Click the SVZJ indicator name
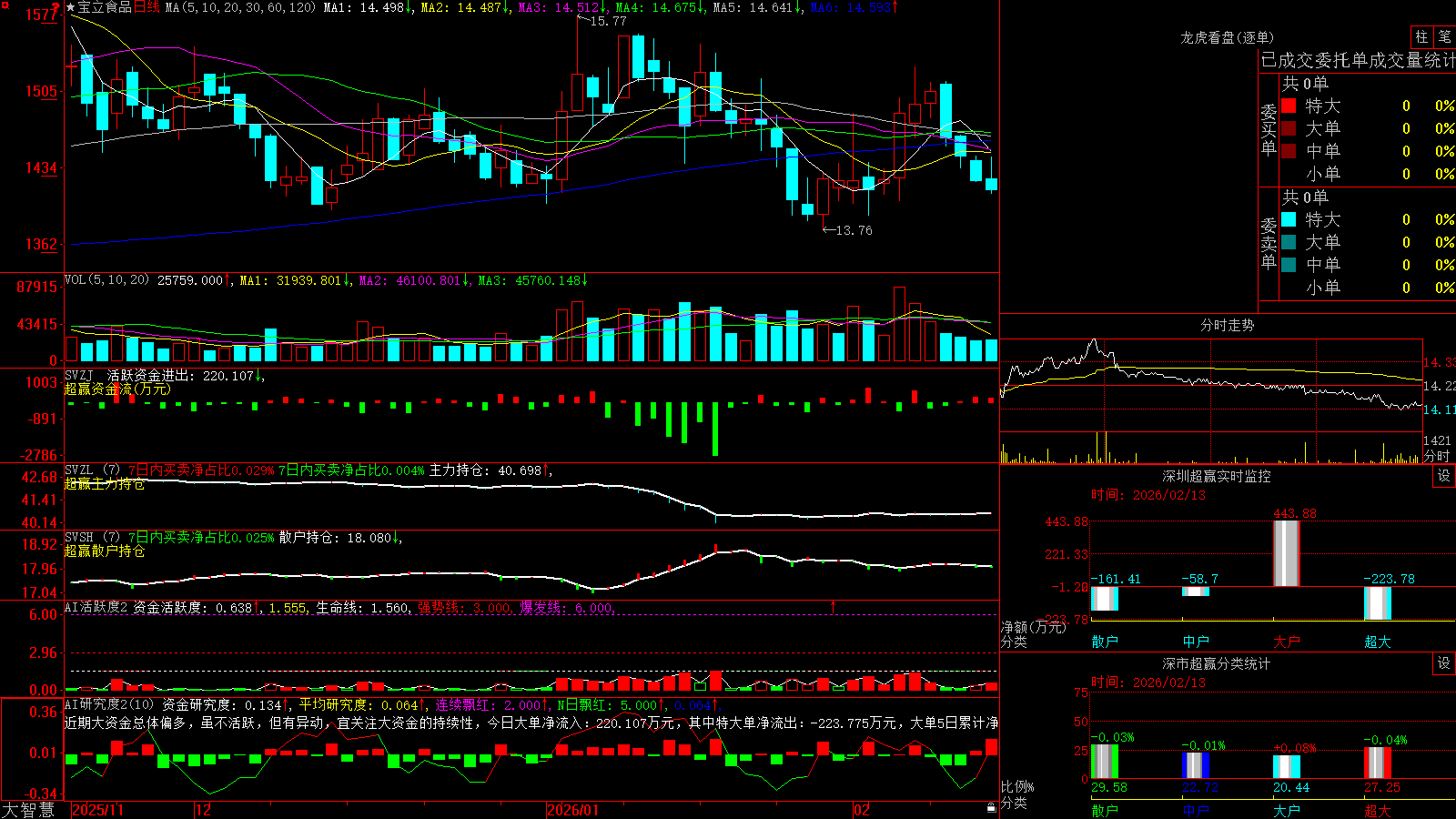Screen dimensions: 1456x819 click(x=79, y=375)
